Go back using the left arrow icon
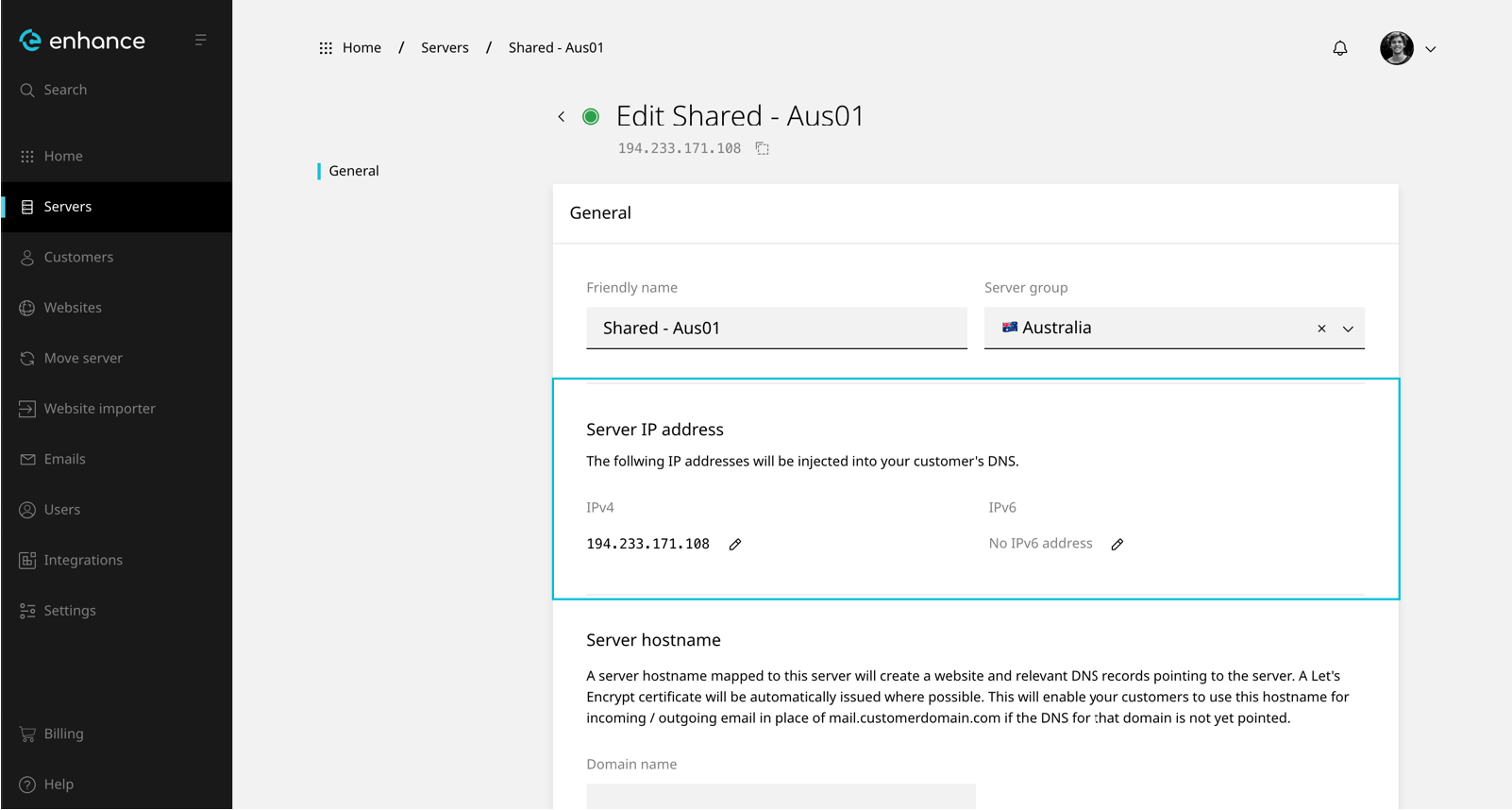 [x=562, y=117]
